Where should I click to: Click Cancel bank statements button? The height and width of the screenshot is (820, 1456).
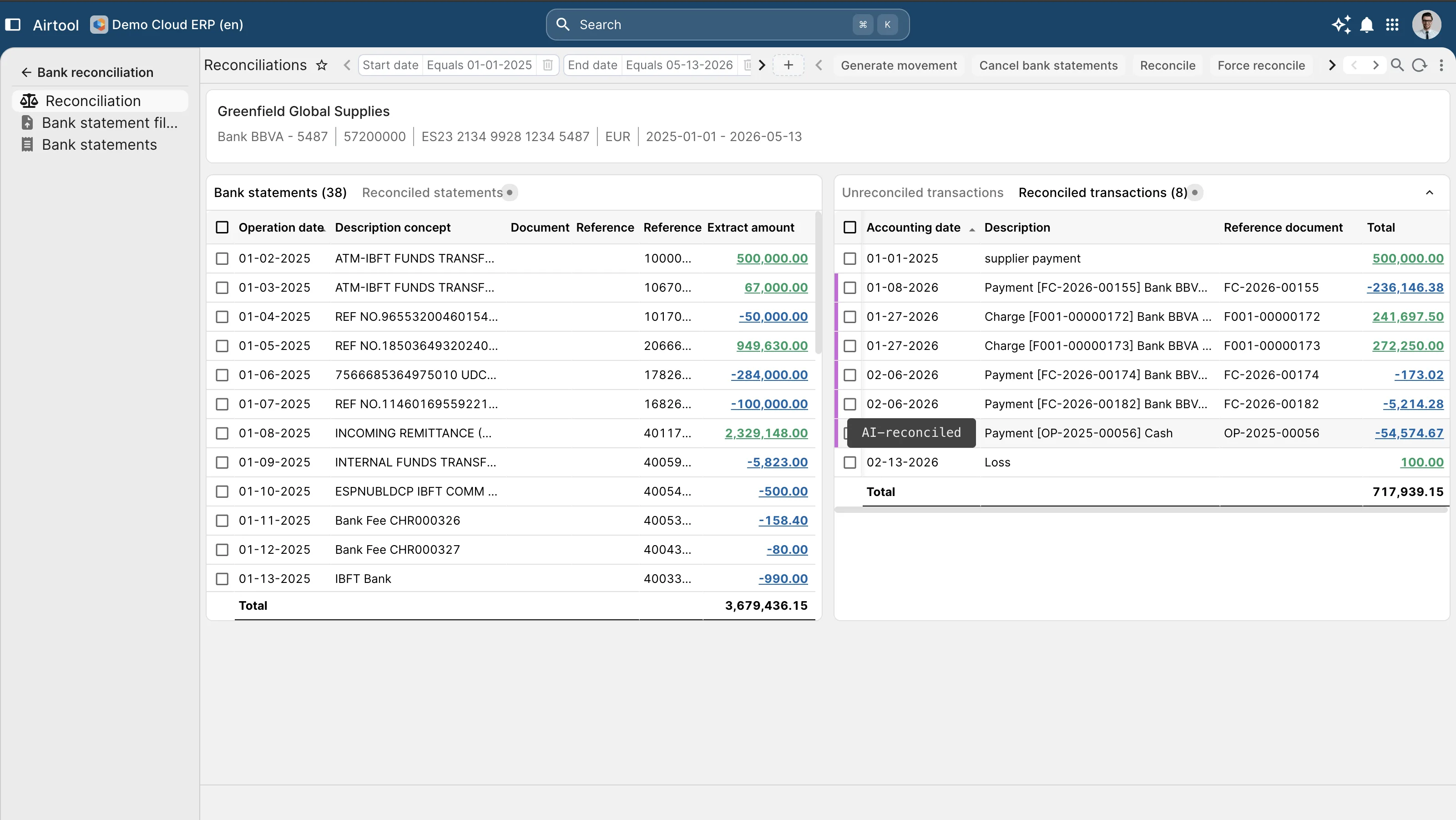click(1048, 65)
